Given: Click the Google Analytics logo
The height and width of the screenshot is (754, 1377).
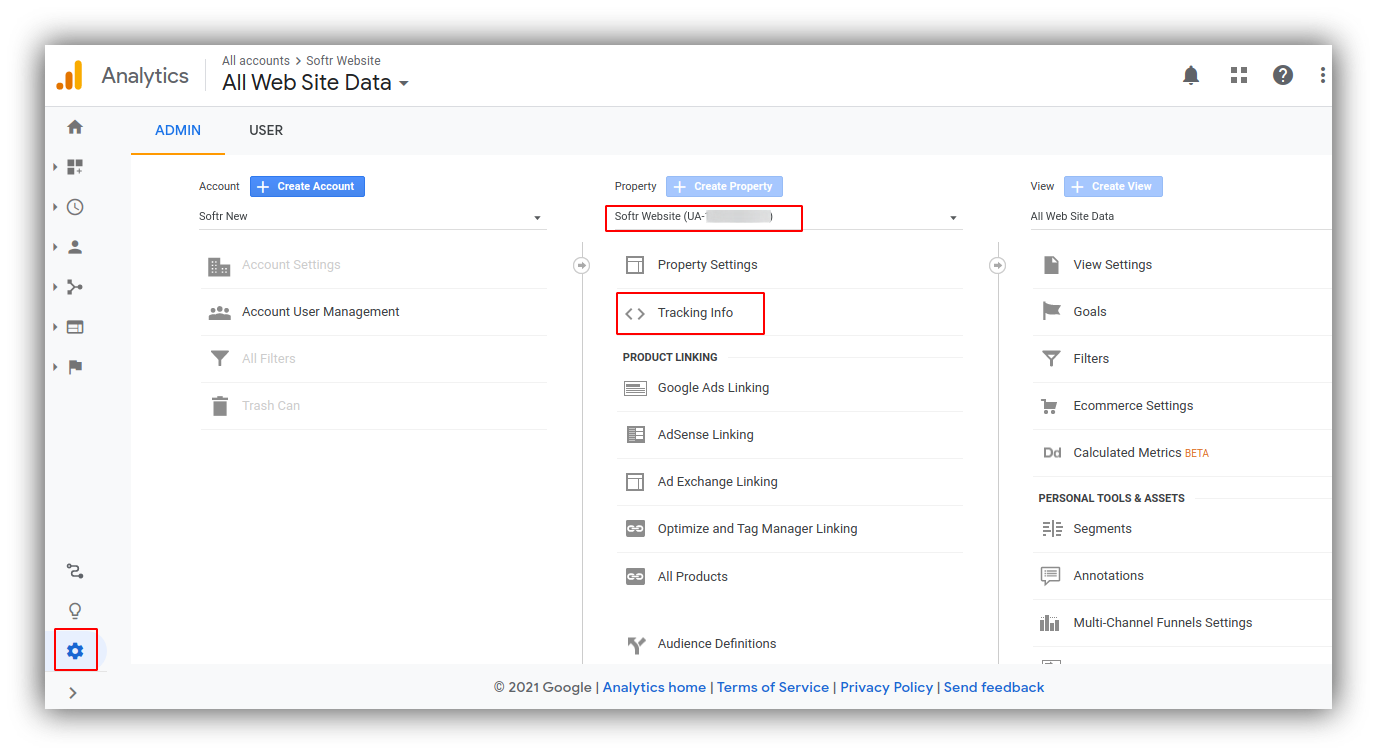Looking at the screenshot, I should (x=70, y=76).
